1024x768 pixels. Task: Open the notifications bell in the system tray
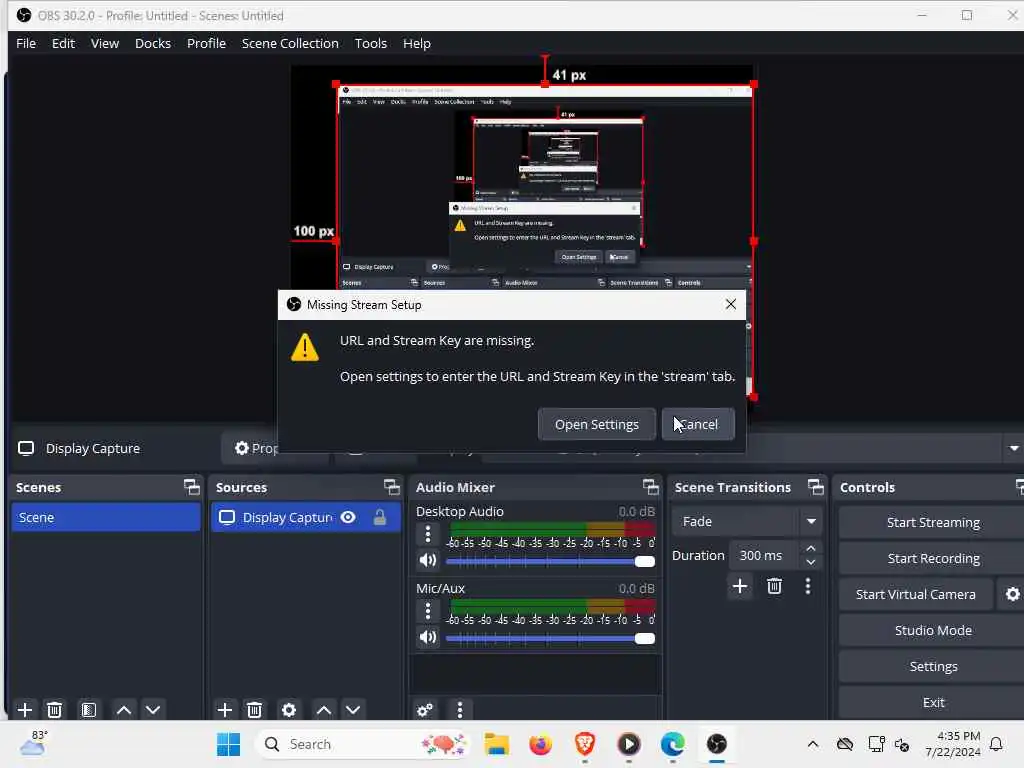997,744
